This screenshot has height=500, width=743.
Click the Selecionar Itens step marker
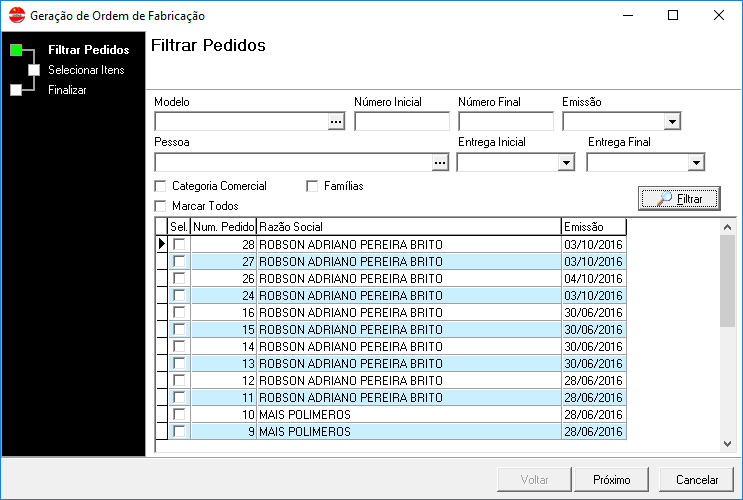pyautogui.click(x=34, y=70)
